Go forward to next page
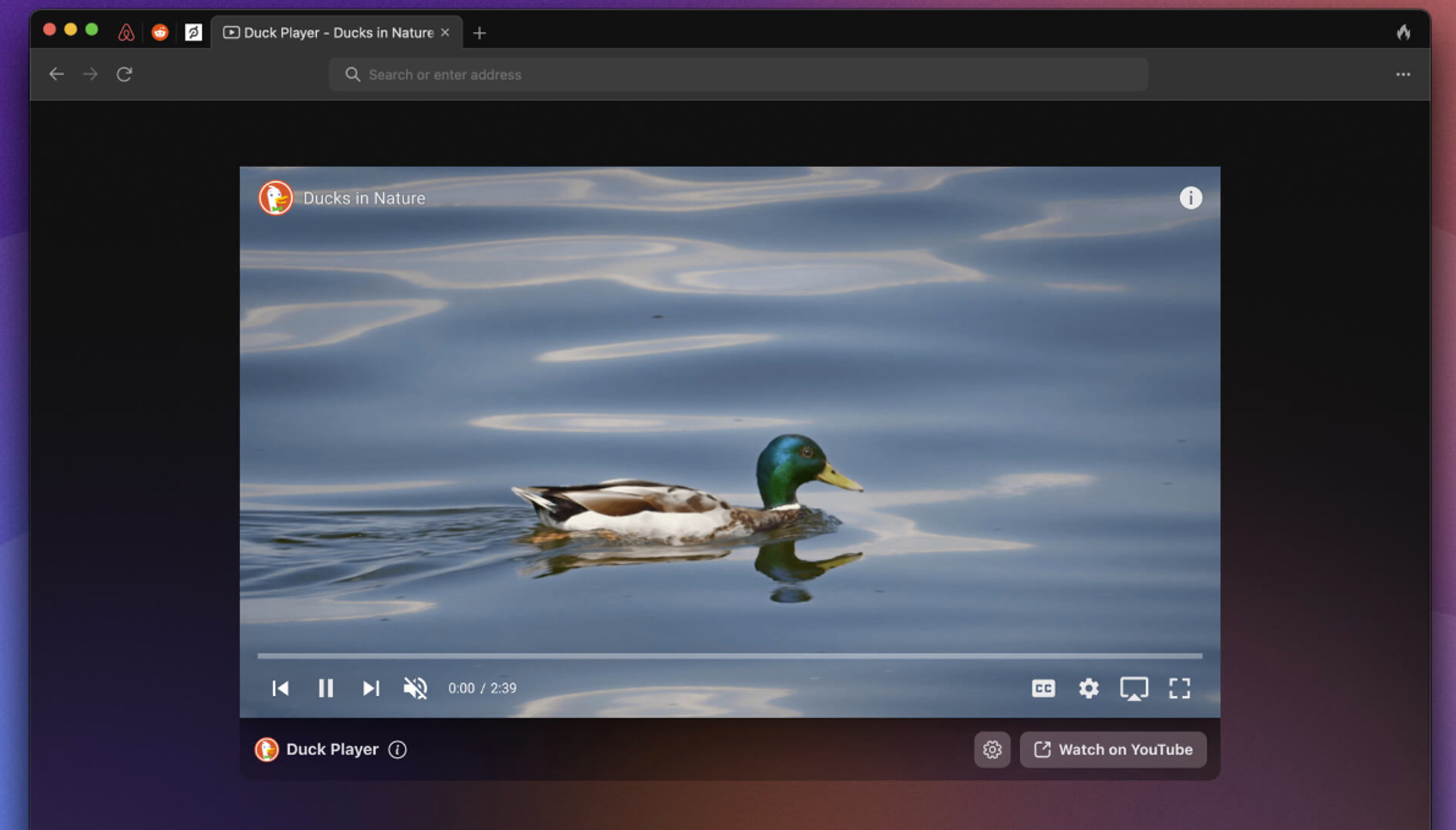Image resolution: width=1456 pixels, height=830 pixels. (x=90, y=74)
